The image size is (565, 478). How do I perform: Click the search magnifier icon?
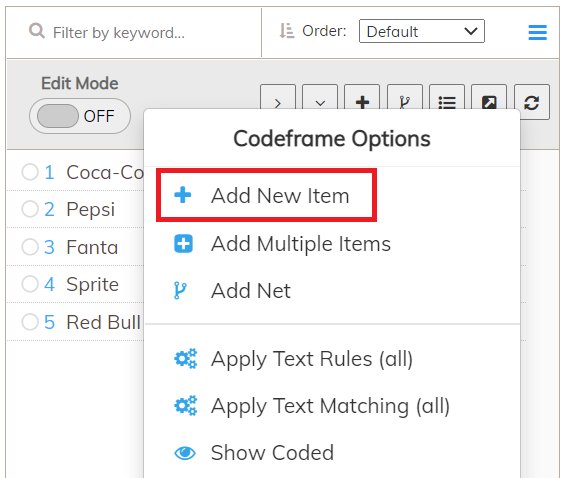tap(37, 31)
